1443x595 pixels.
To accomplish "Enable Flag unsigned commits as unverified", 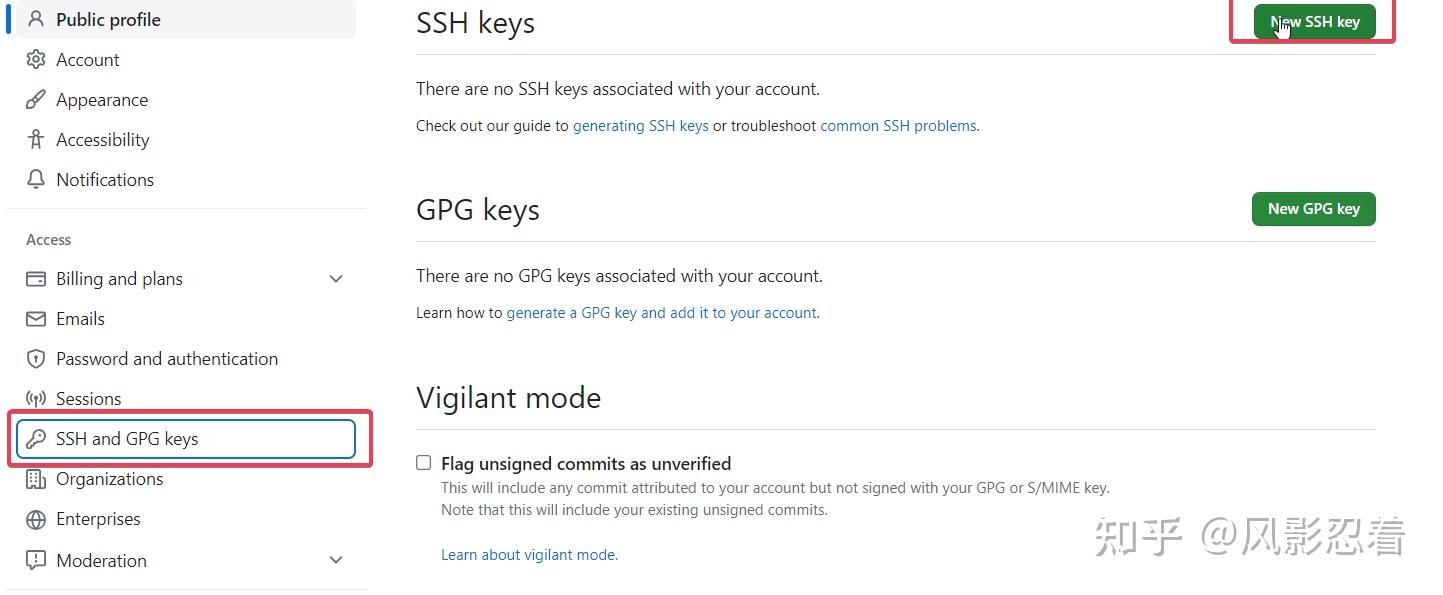I will click(423, 462).
